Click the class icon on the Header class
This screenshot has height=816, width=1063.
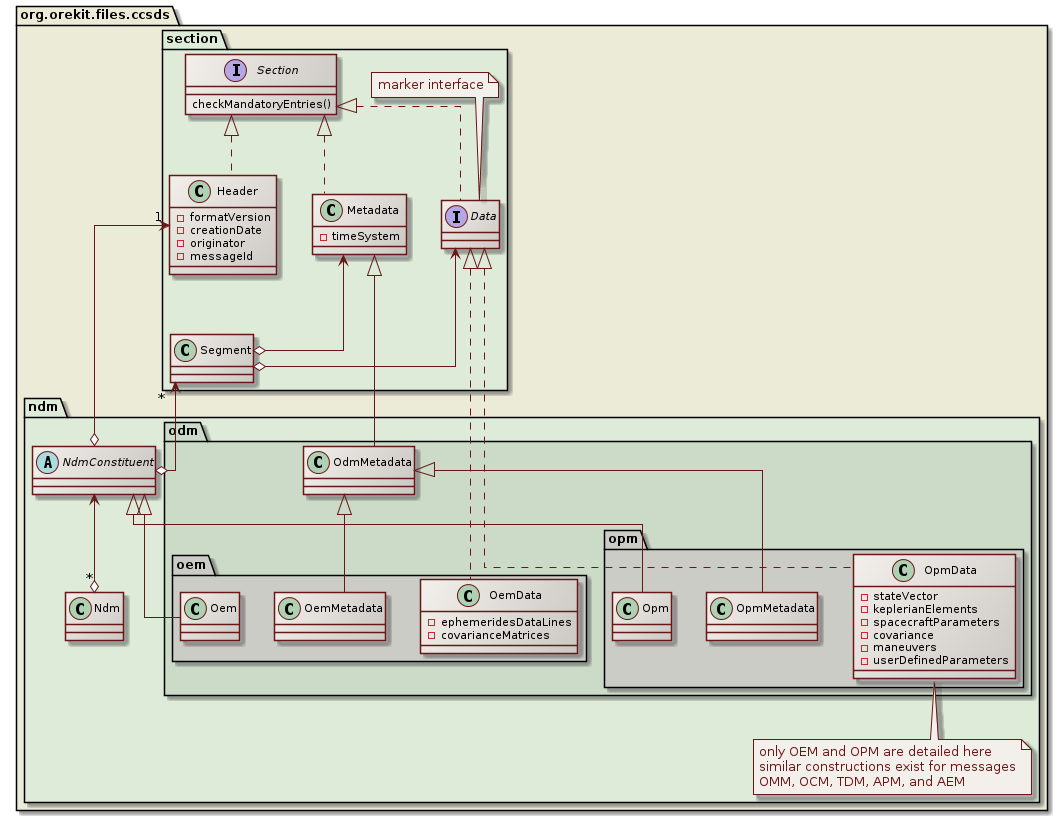click(199, 191)
